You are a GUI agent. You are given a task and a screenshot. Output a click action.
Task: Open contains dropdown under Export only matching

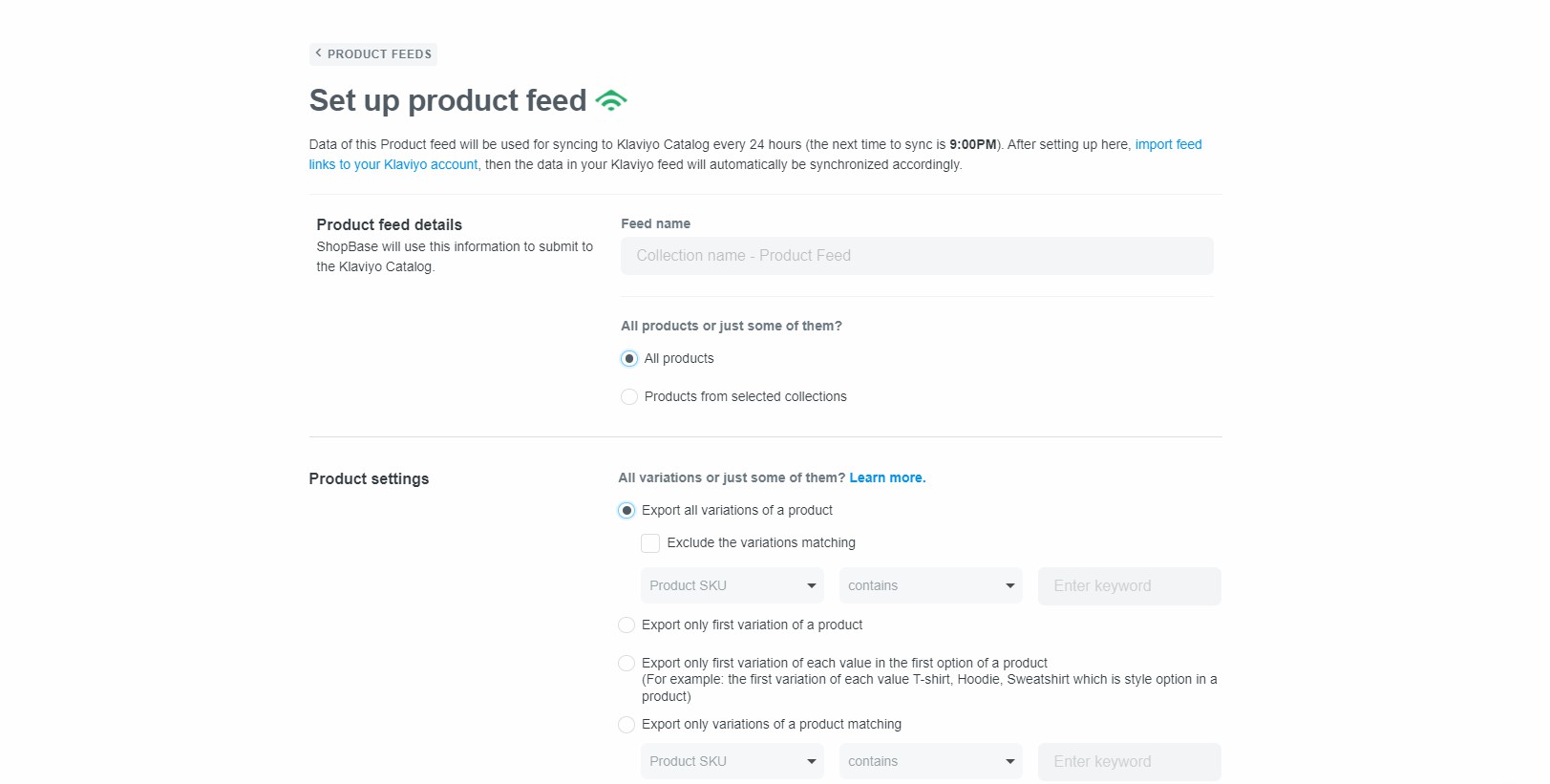click(930, 762)
